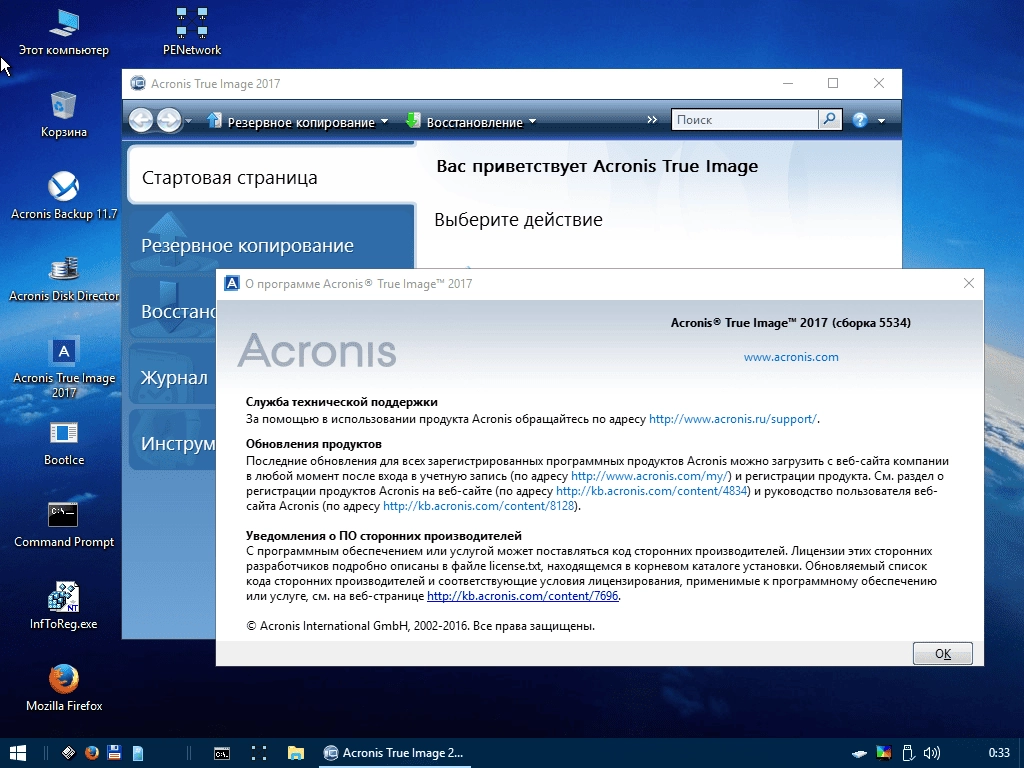Open the command prompt taskbar icon
1024x768 pixels.
222,753
